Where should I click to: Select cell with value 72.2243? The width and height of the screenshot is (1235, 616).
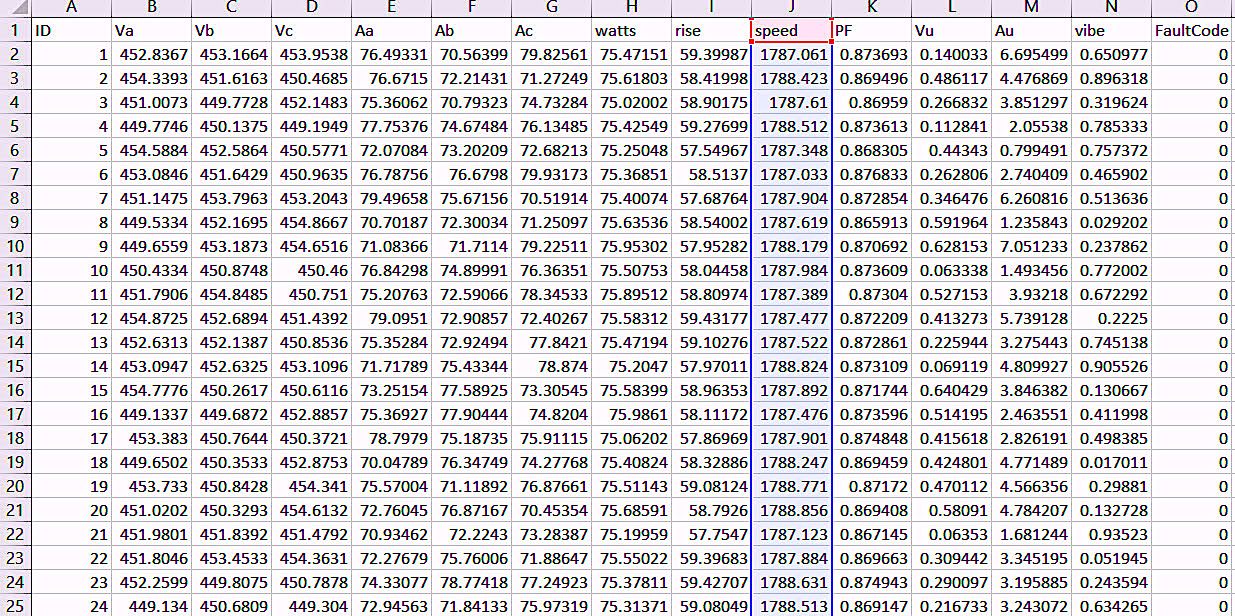[x=471, y=534]
